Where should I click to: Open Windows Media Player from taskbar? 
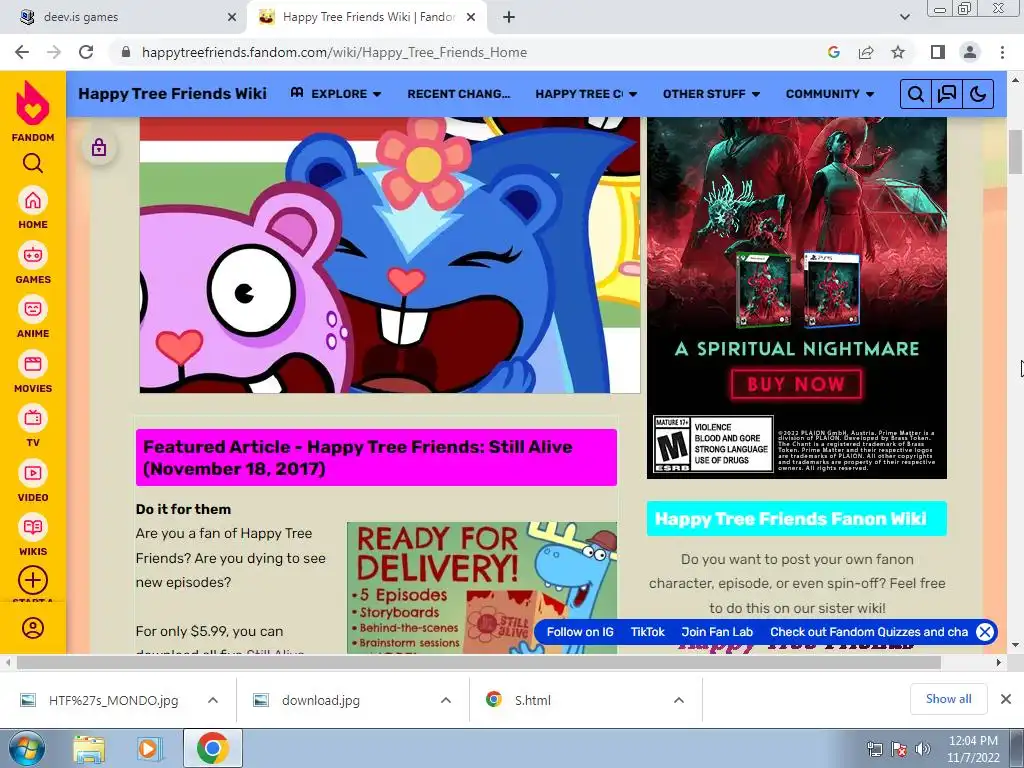149,749
